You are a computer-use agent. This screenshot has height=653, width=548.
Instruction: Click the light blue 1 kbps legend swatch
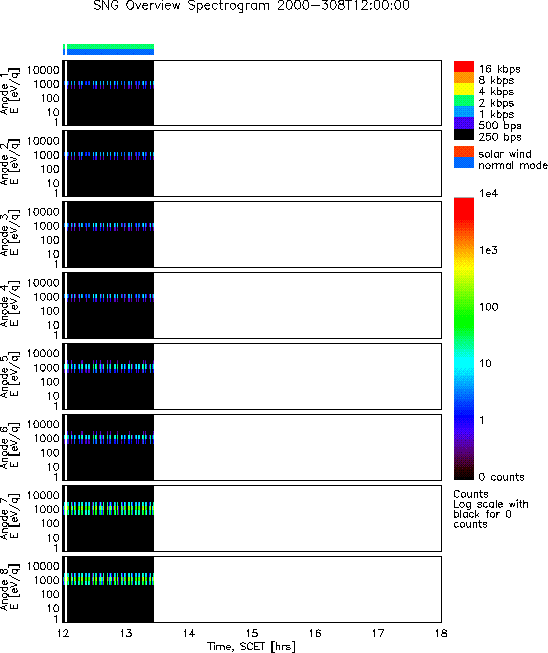[x=463, y=112]
